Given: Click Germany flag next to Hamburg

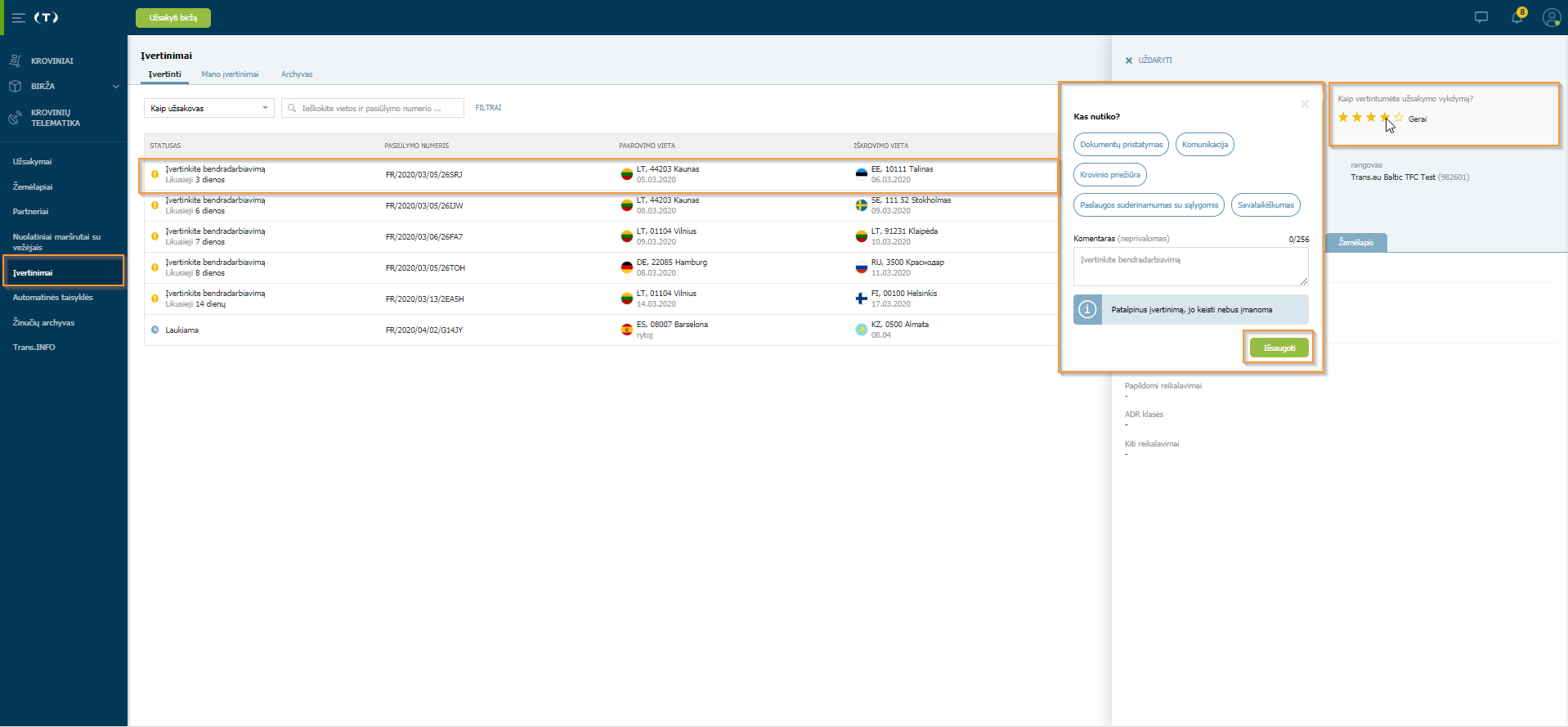Looking at the screenshot, I should 626,267.
